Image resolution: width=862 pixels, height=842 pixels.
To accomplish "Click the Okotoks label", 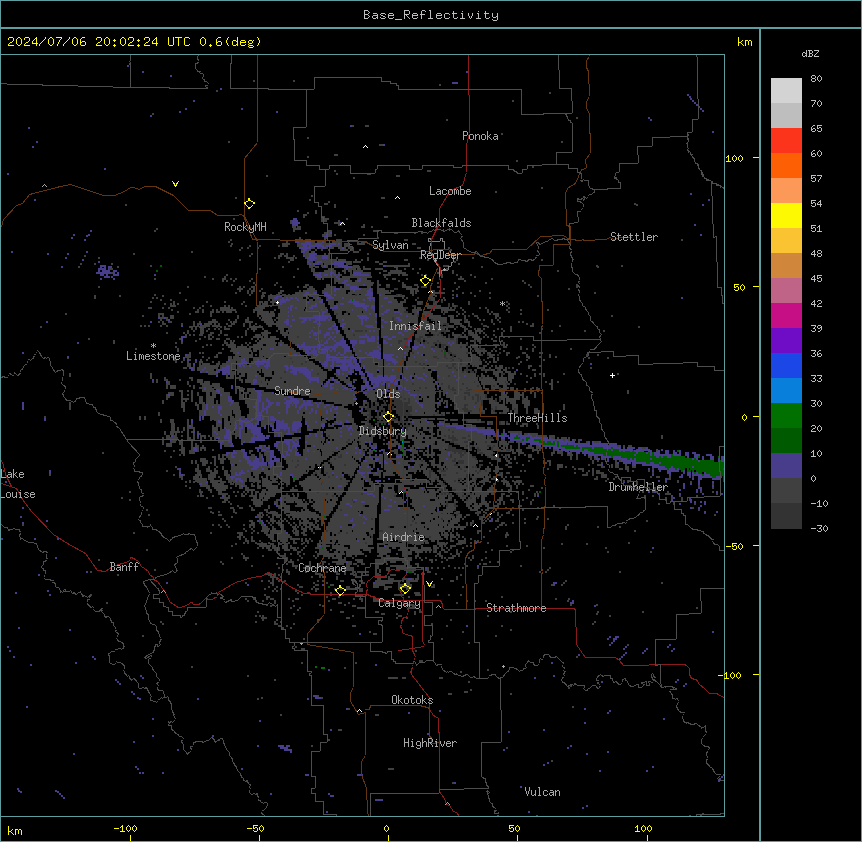I will pos(412,700).
